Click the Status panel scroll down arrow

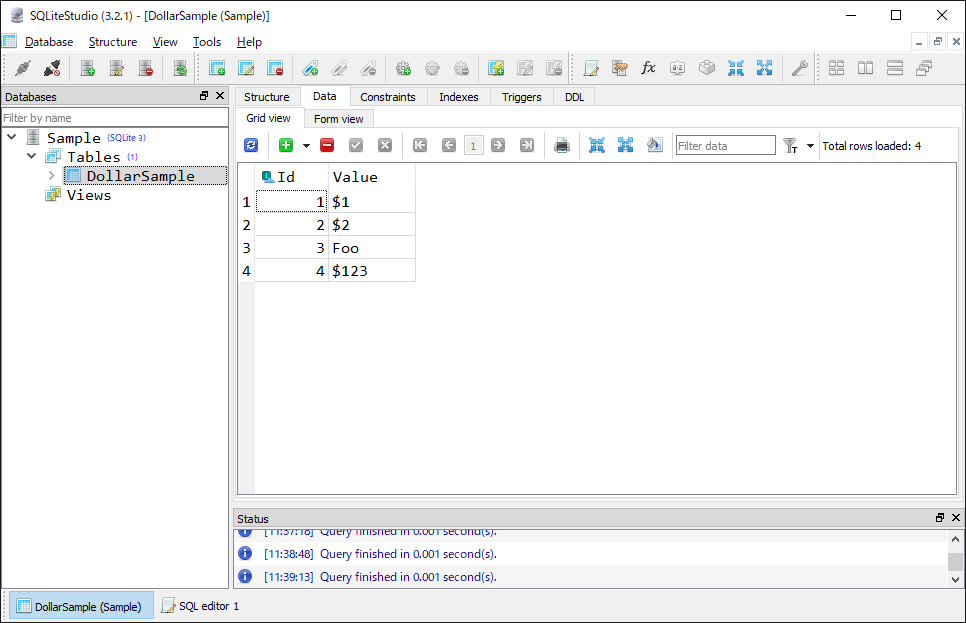pyautogui.click(x=955, y=579)
